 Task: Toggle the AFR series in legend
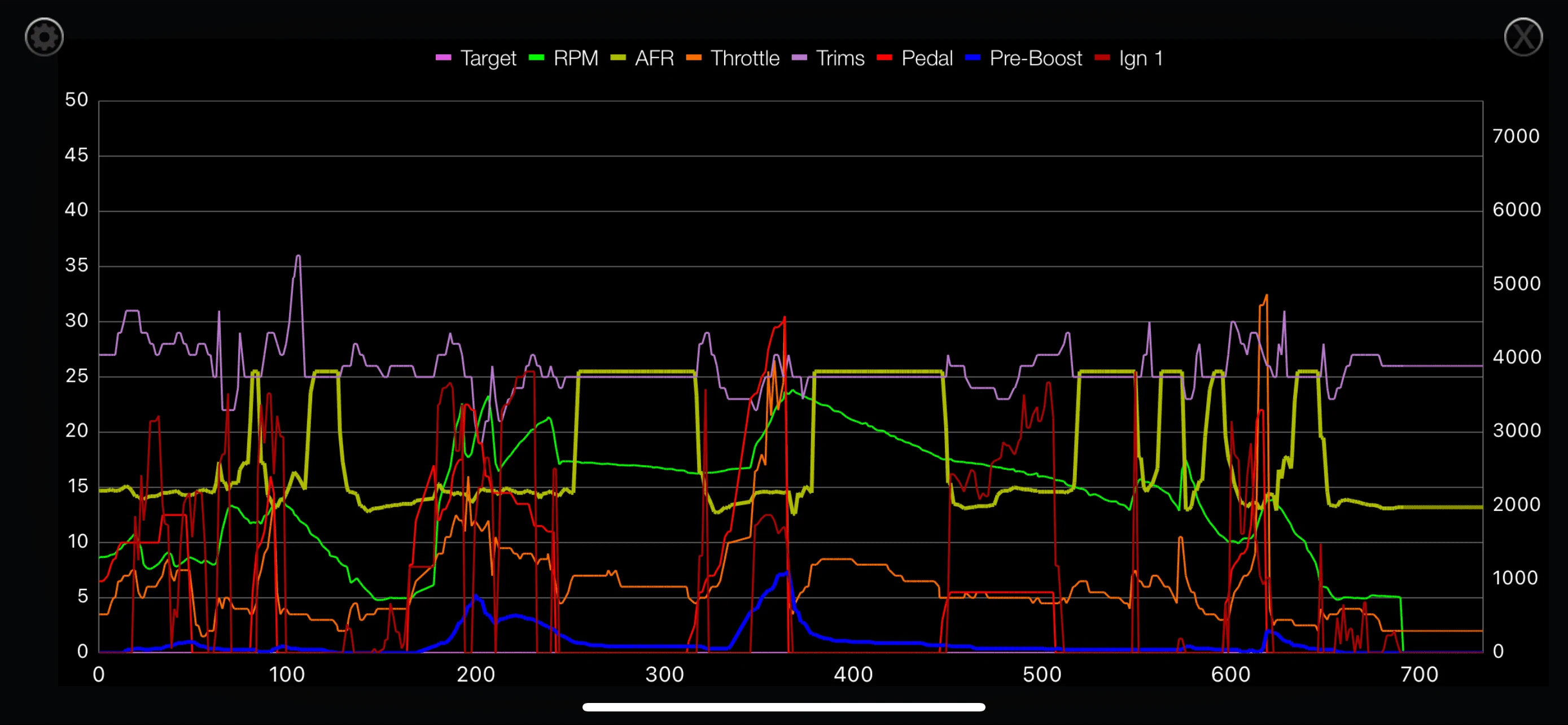tap(642, 58)
